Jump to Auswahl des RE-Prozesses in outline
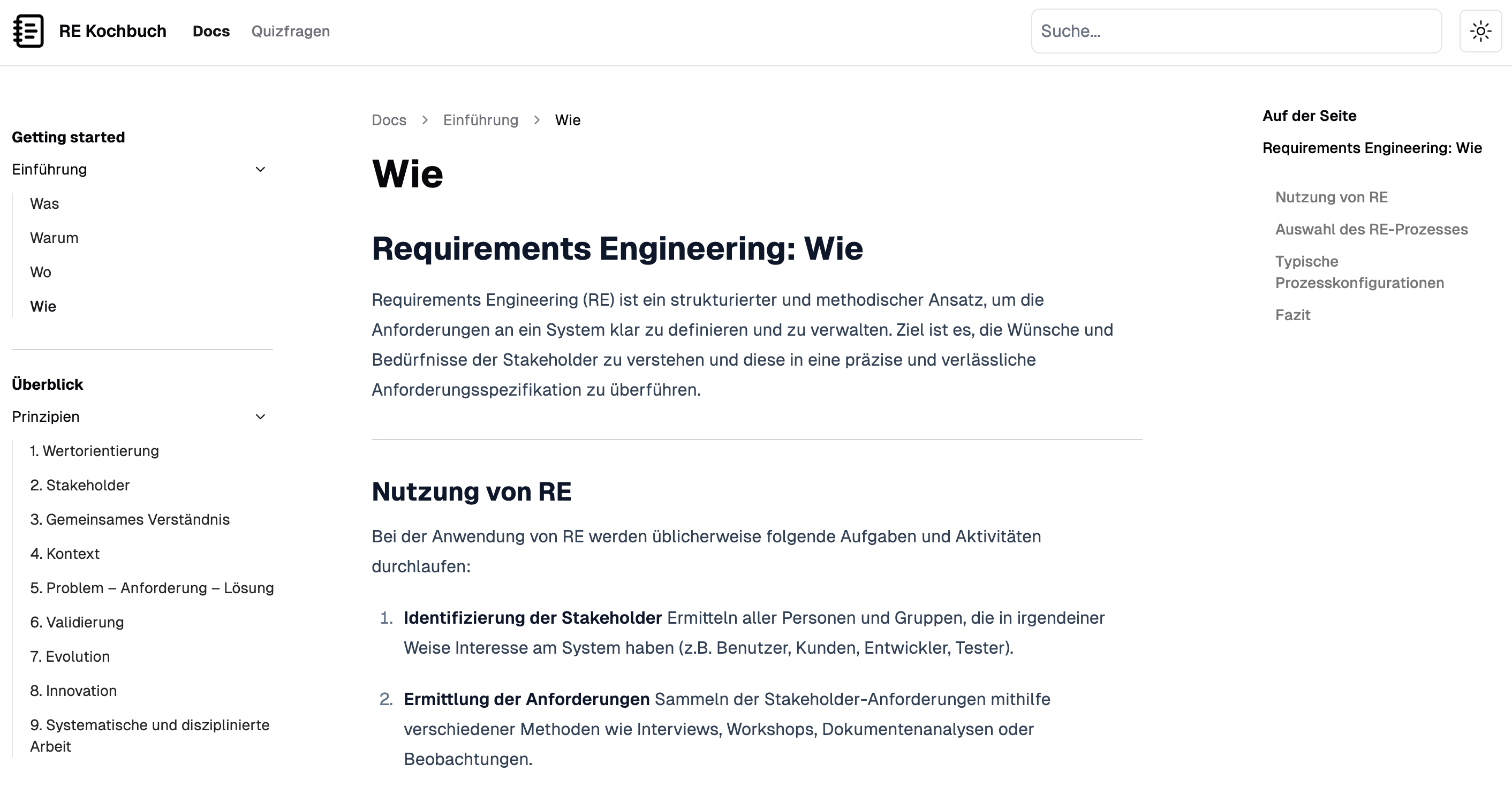The width and height of the screenshot is (1512, 787). coord(1371,230)
